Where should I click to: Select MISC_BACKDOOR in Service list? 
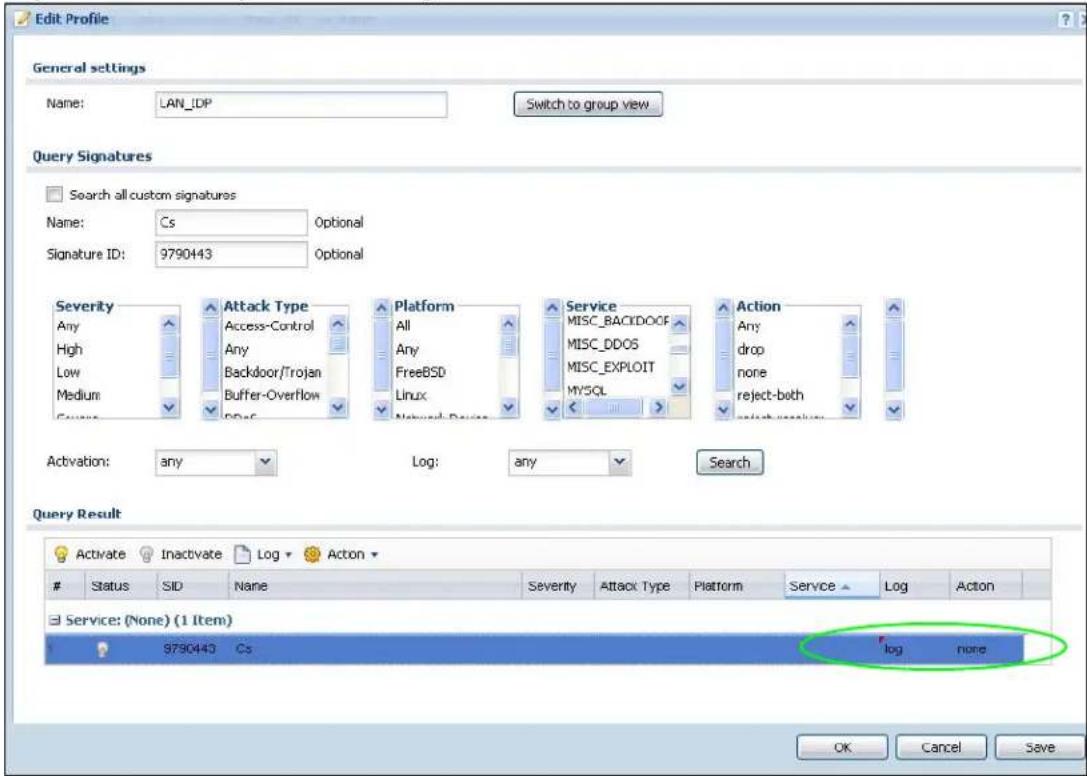[x=618, y=321]
